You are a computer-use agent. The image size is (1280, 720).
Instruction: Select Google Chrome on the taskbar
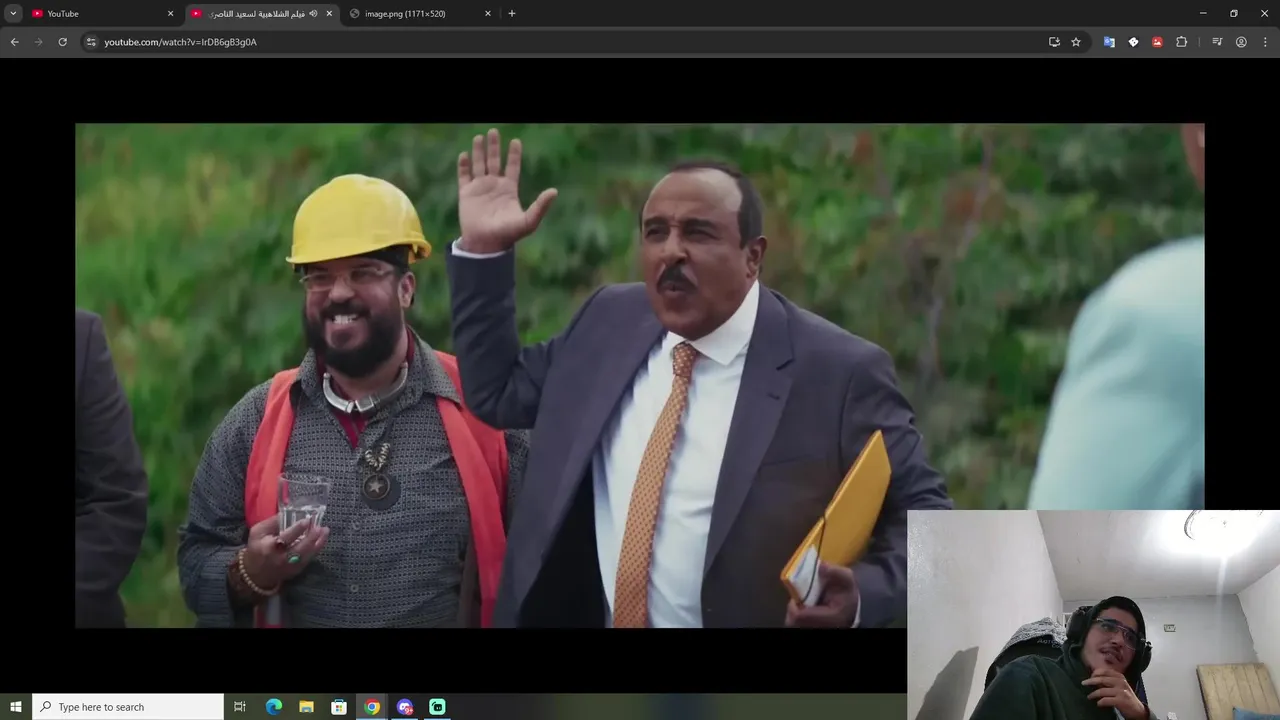click(372, 707)
